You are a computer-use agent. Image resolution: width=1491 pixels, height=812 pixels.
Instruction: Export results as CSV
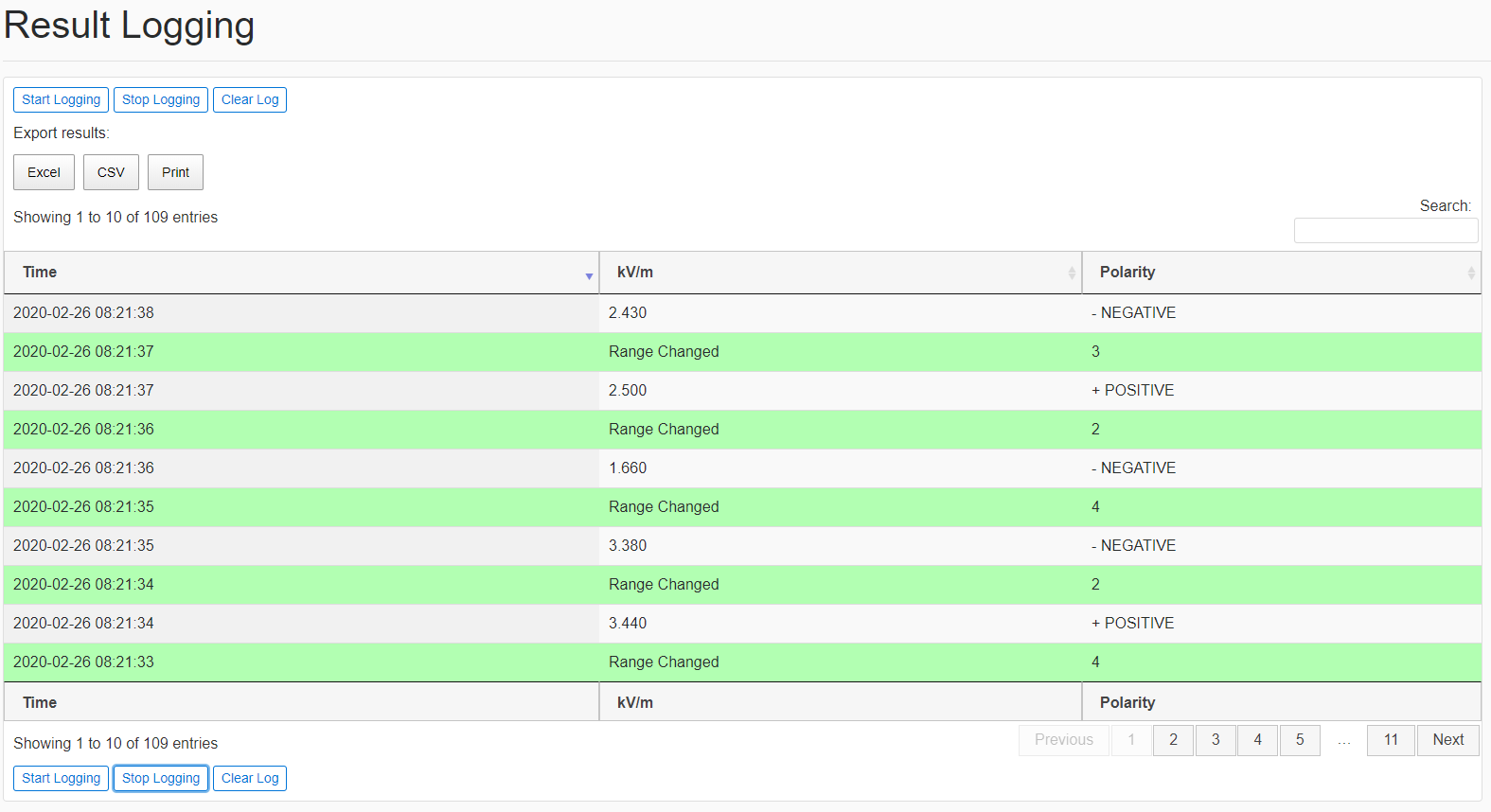(111, 172)
